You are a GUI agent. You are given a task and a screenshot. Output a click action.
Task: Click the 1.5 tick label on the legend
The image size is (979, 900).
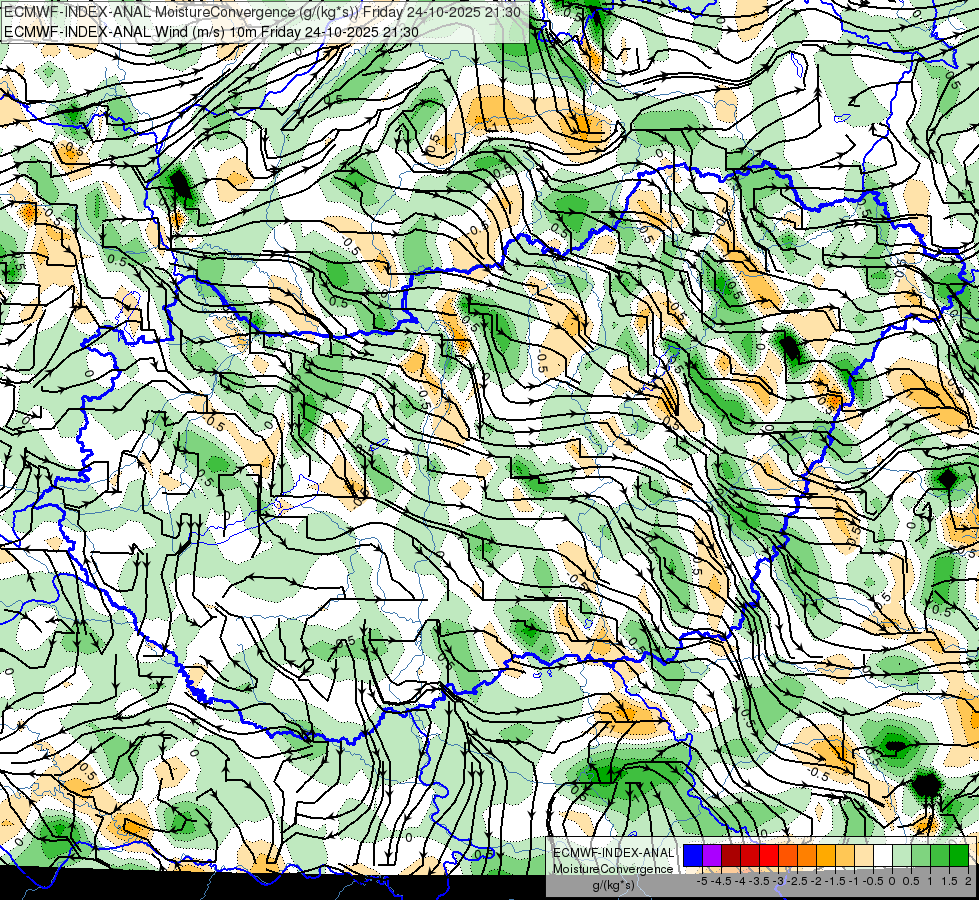click(x=949, y=881)
